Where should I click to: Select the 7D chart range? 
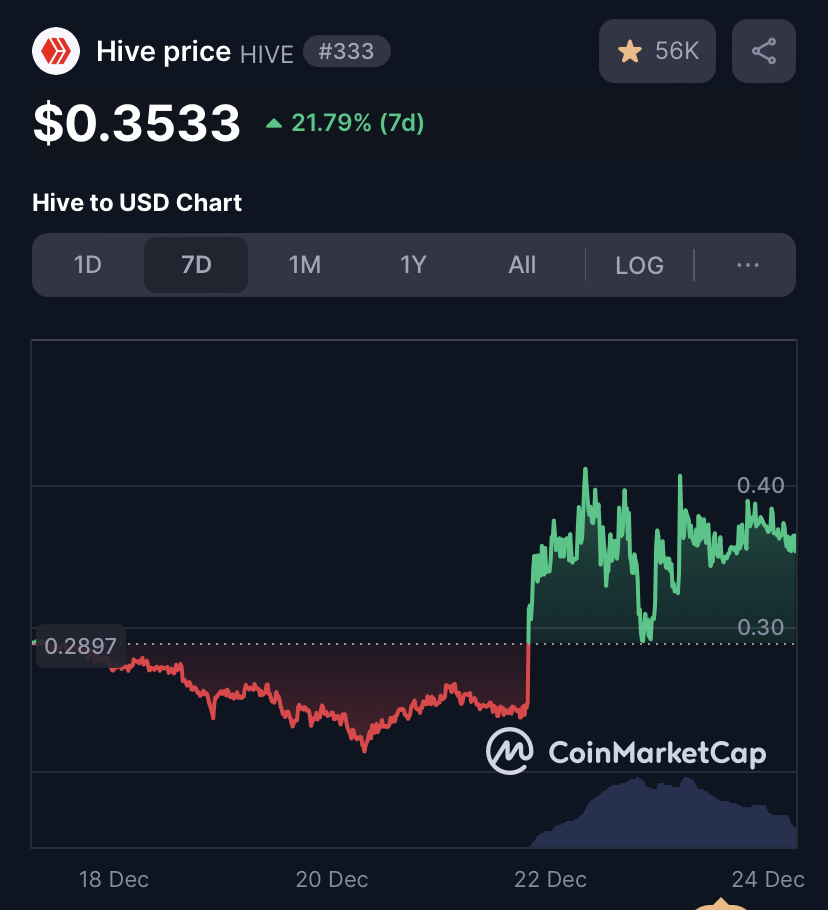[196, 265]
